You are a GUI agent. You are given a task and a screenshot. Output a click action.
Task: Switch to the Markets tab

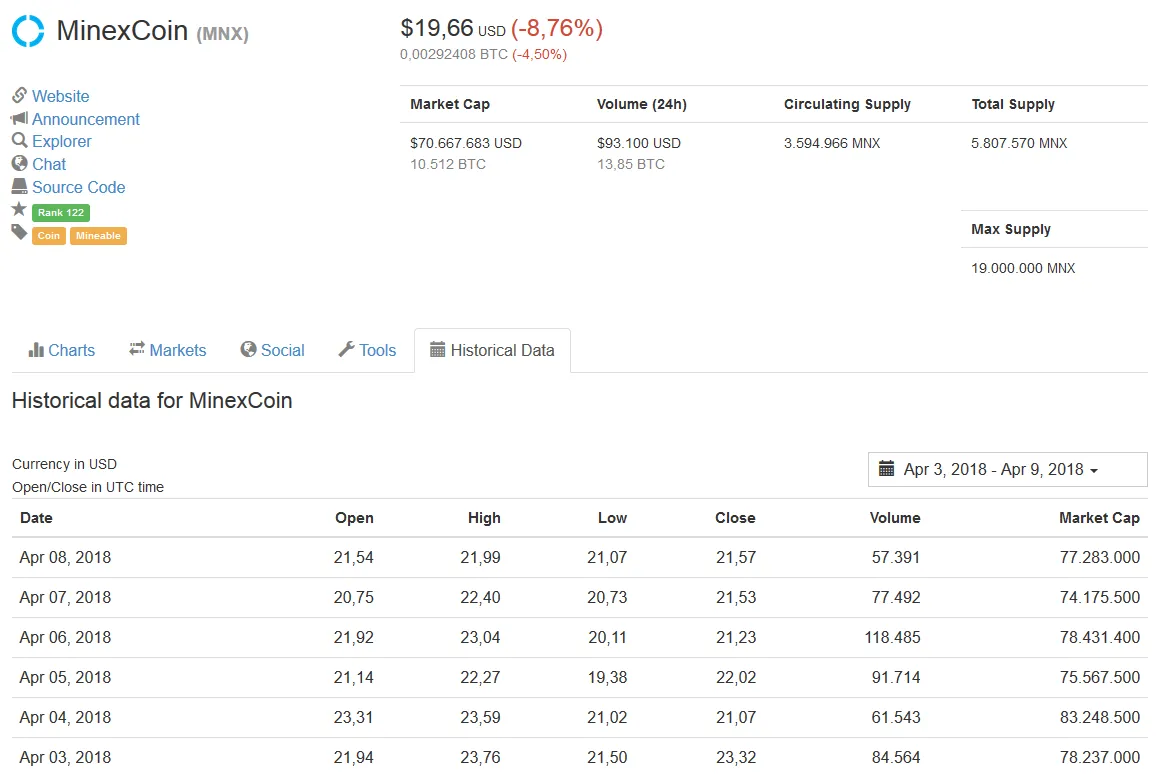pos(168,350)
